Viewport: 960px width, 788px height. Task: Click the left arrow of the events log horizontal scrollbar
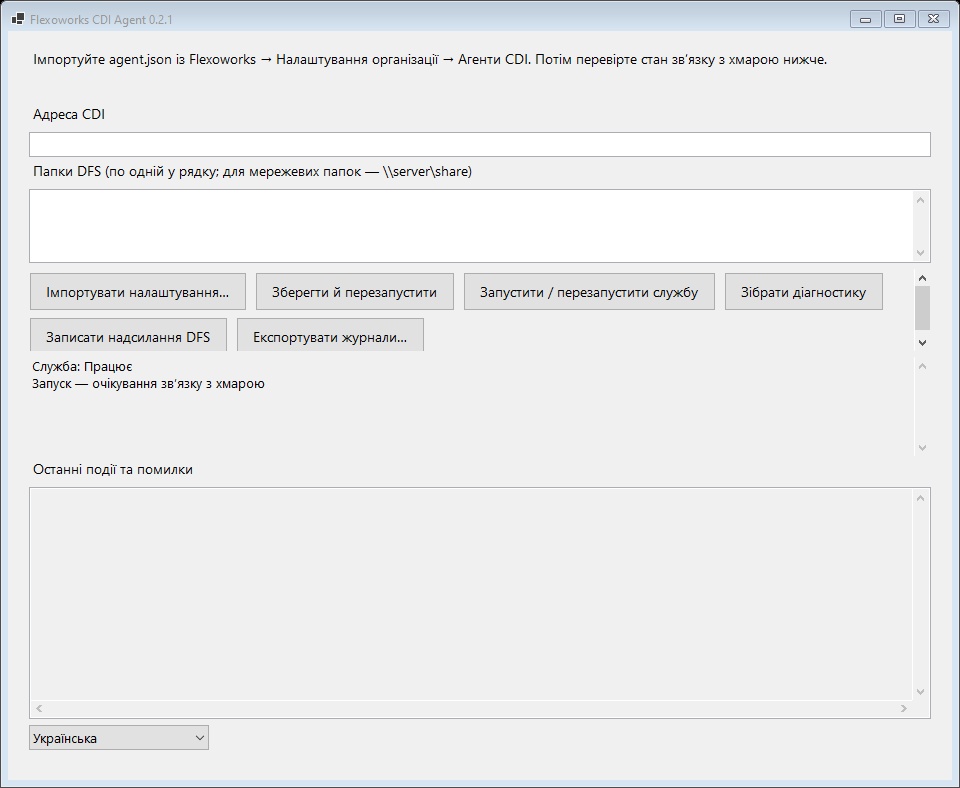tap(39, 708)
